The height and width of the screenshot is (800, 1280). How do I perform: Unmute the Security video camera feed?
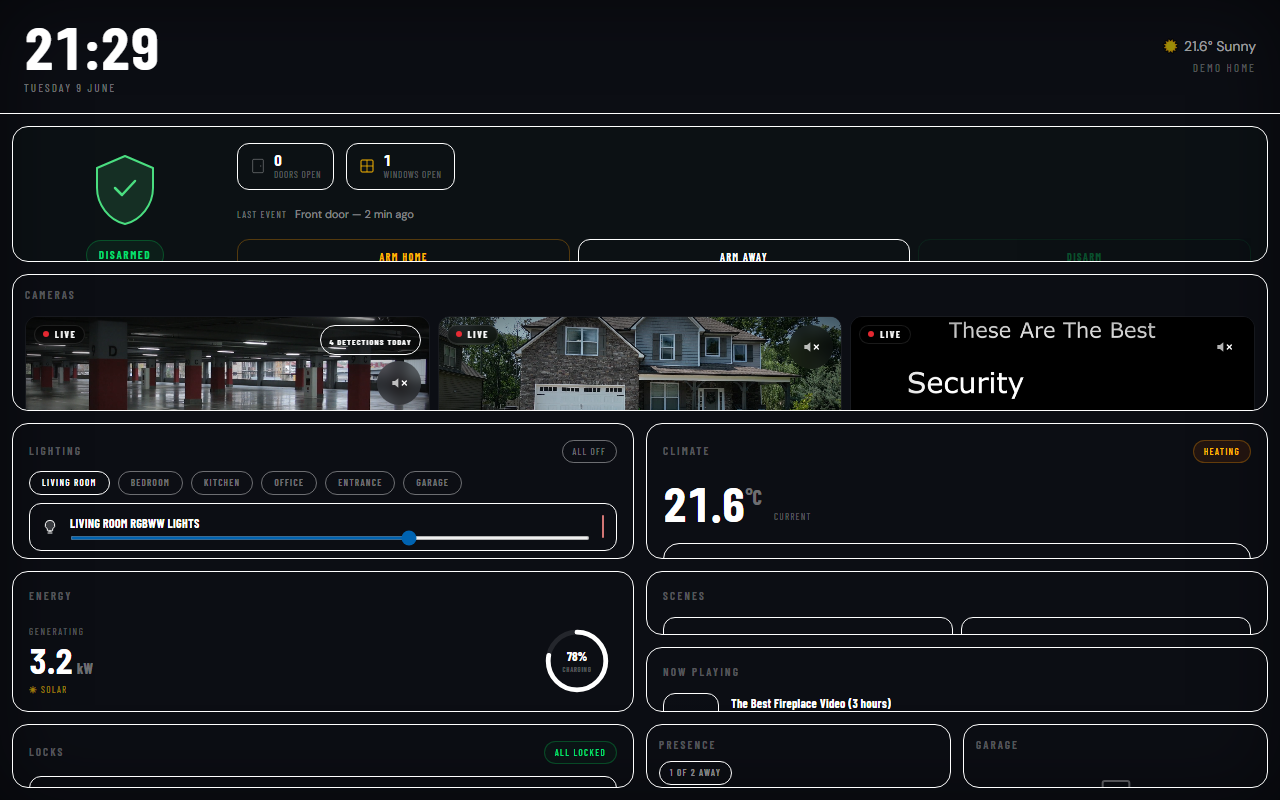coord(1224,347)
